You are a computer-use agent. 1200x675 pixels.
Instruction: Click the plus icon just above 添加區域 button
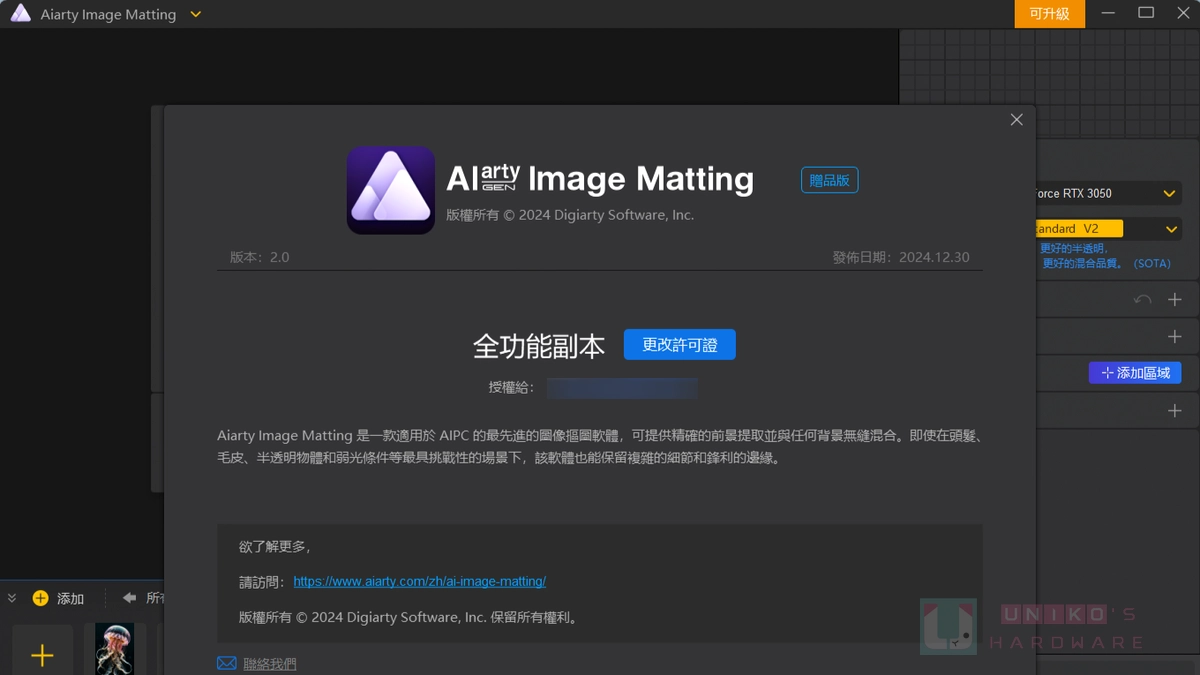tap(1175, 336)
